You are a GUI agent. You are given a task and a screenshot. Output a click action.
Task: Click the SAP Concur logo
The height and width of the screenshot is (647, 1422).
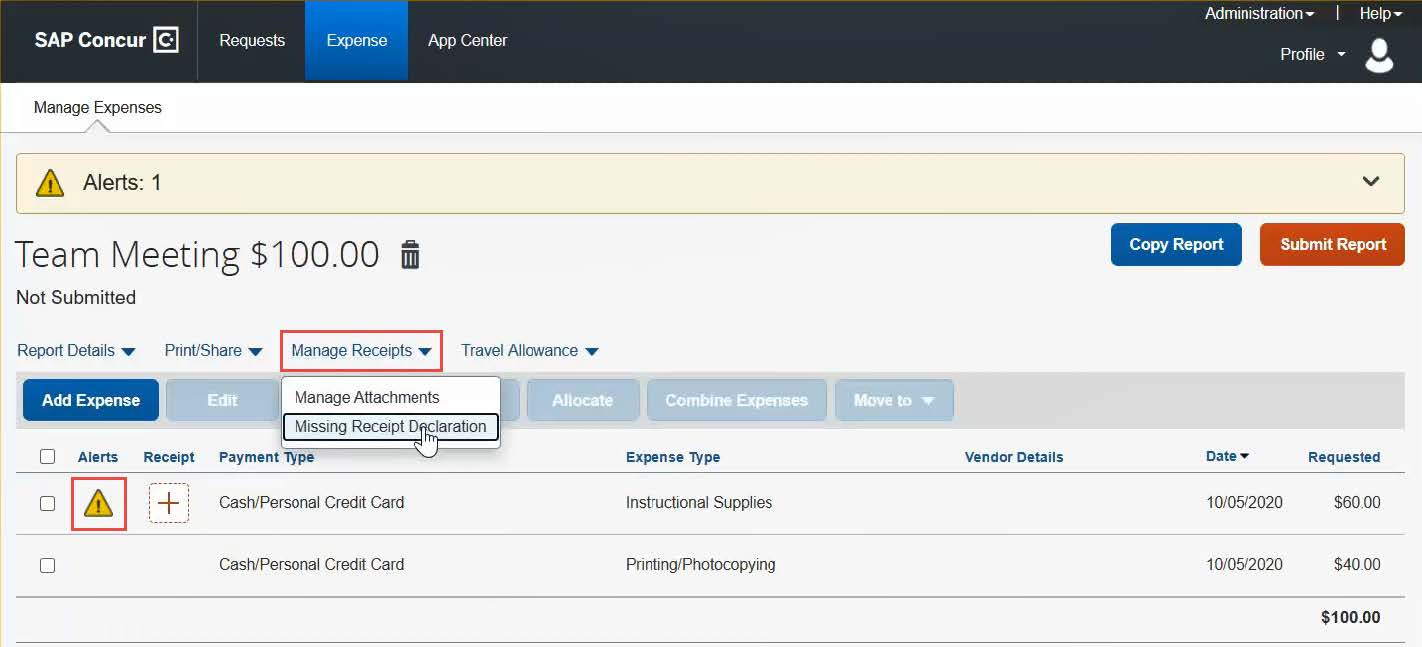click(x=106, y=41)
